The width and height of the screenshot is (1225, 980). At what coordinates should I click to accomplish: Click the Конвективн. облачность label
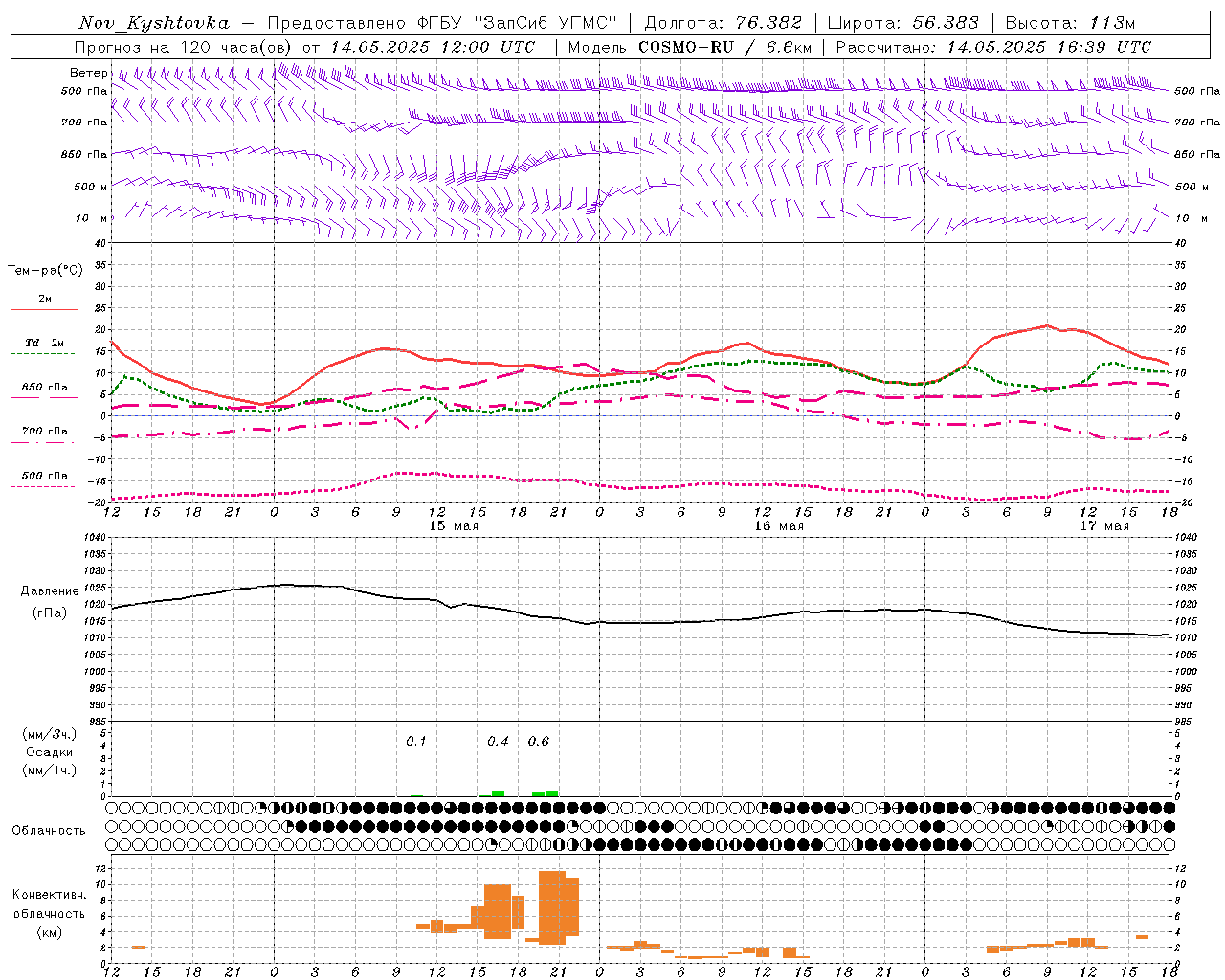[49, 904]
